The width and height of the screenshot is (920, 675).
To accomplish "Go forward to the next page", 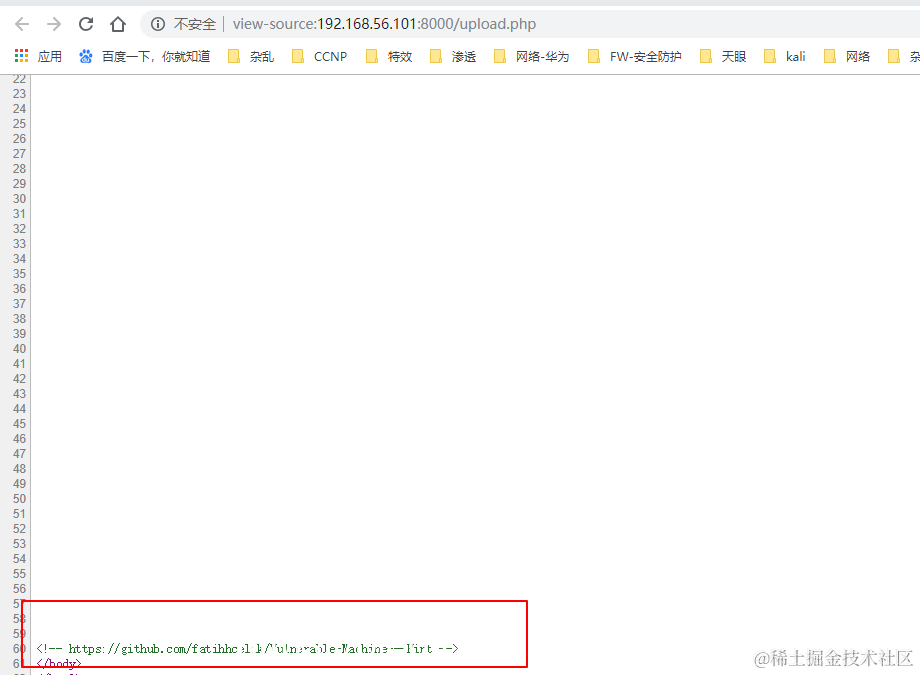I will point(54,24).
